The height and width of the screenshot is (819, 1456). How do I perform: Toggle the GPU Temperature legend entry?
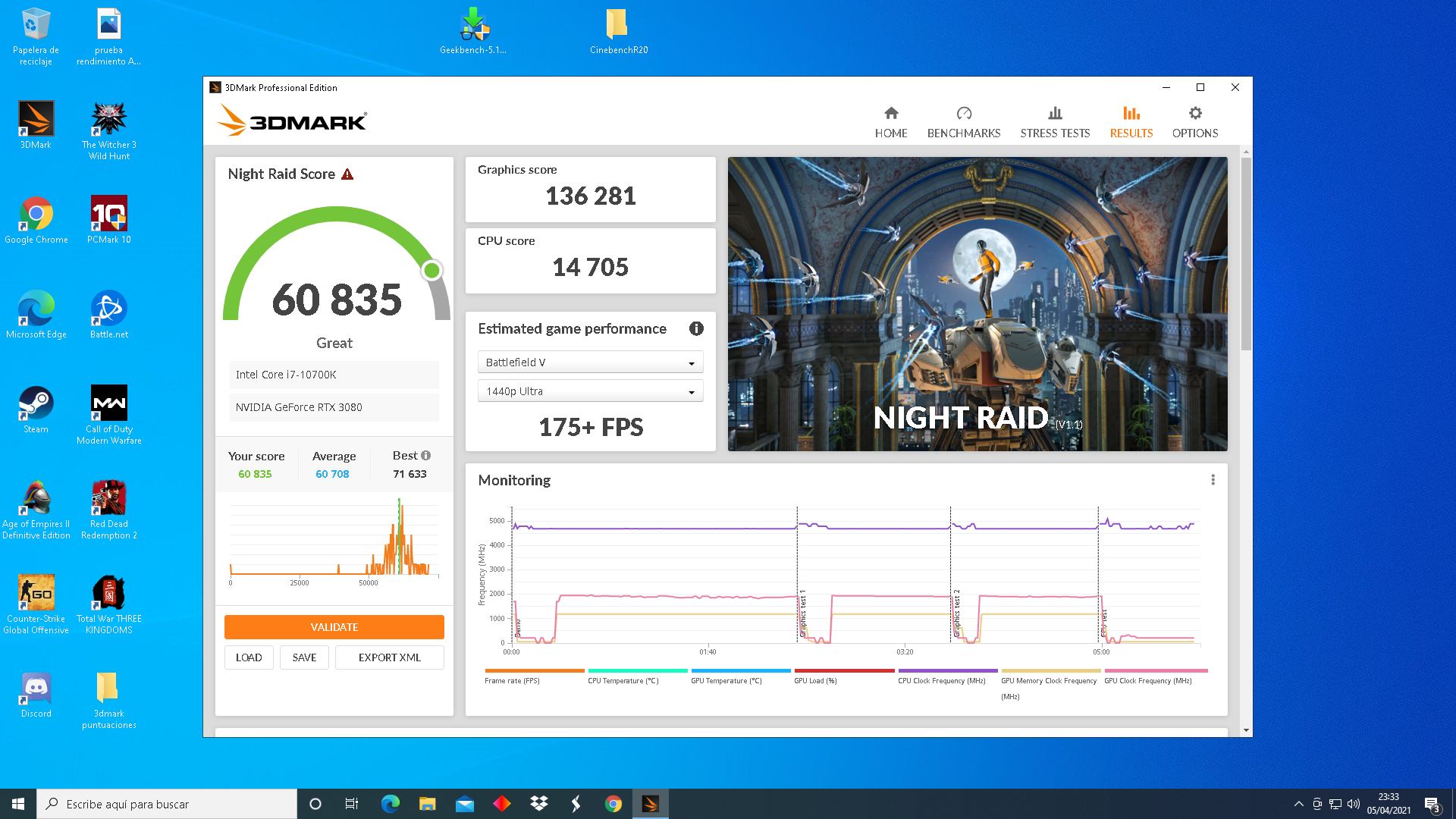[740, 676]
